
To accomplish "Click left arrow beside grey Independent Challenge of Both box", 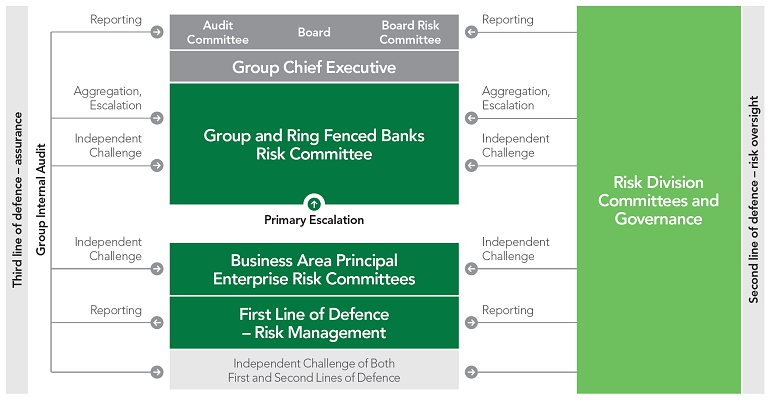I will point(157,372).
